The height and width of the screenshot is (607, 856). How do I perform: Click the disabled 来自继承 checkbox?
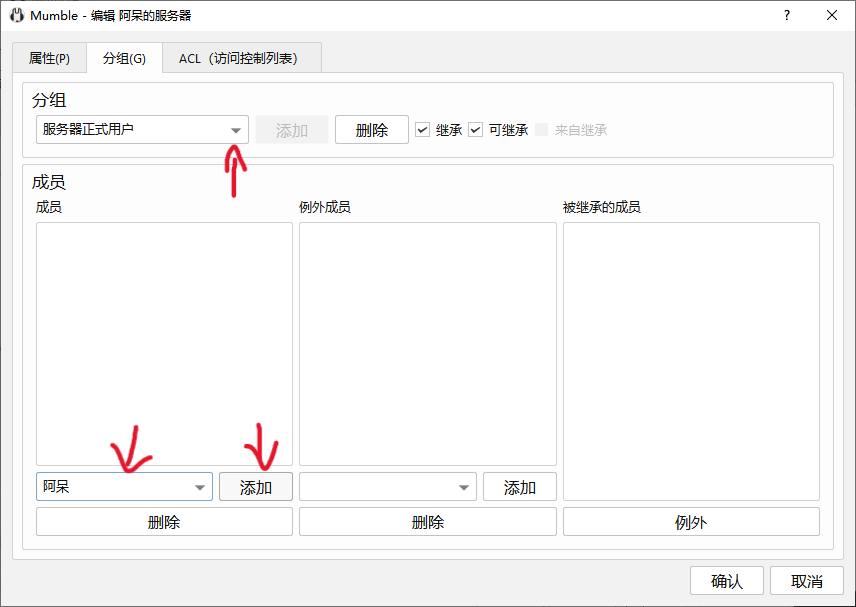click(x=542, y=130)
